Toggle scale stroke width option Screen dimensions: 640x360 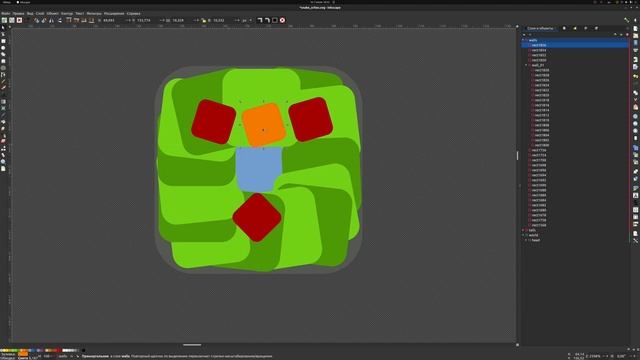coord(260,20)
